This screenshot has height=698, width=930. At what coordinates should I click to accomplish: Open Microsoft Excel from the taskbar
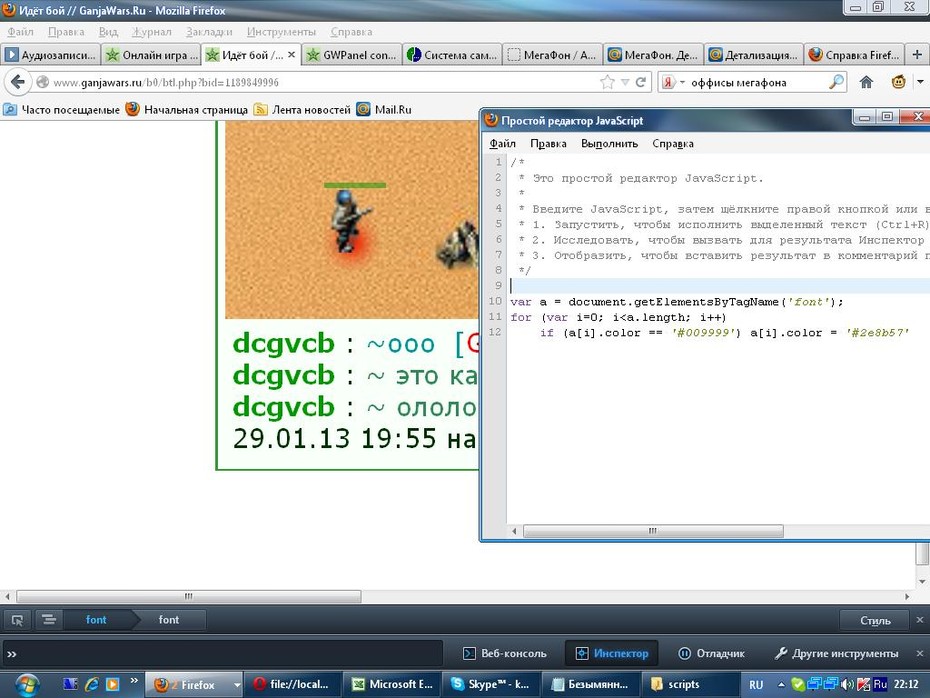[x=393, y=684]
